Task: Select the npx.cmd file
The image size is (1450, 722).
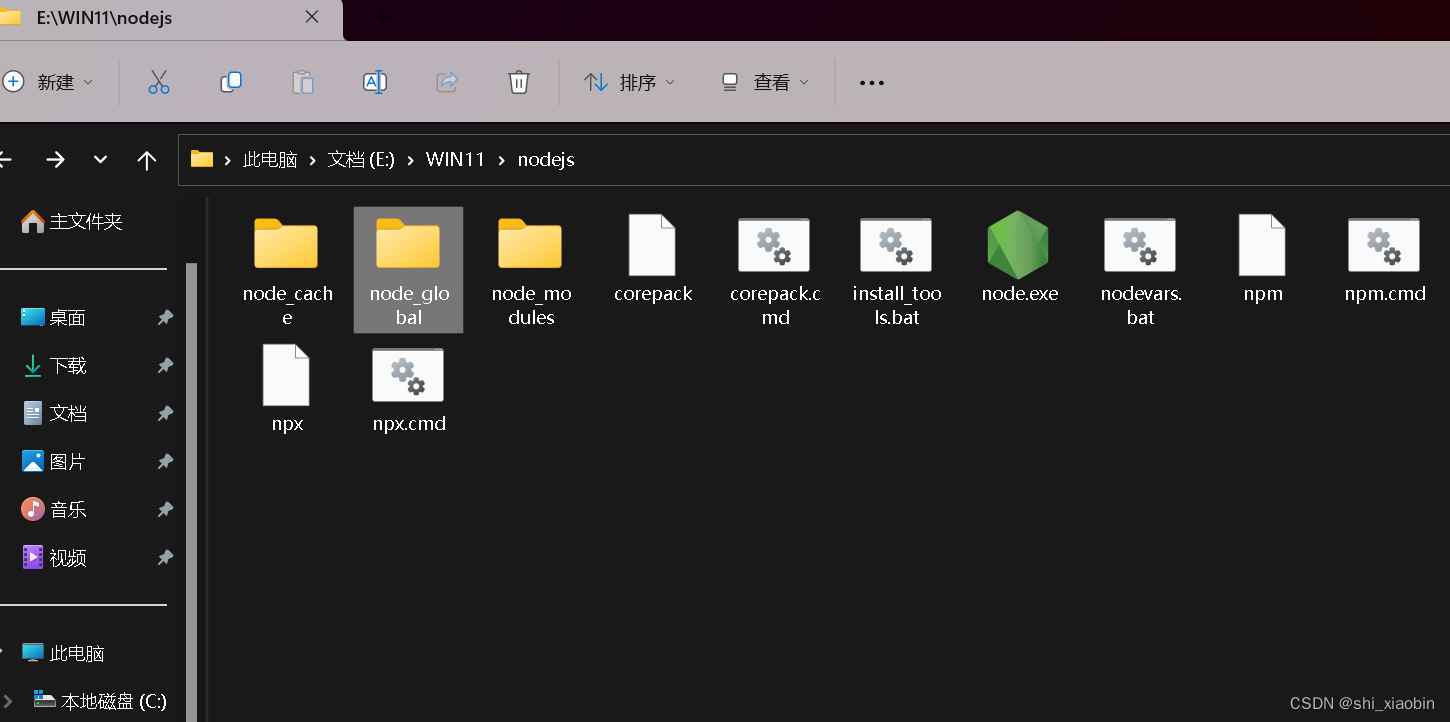Action: 409,388
